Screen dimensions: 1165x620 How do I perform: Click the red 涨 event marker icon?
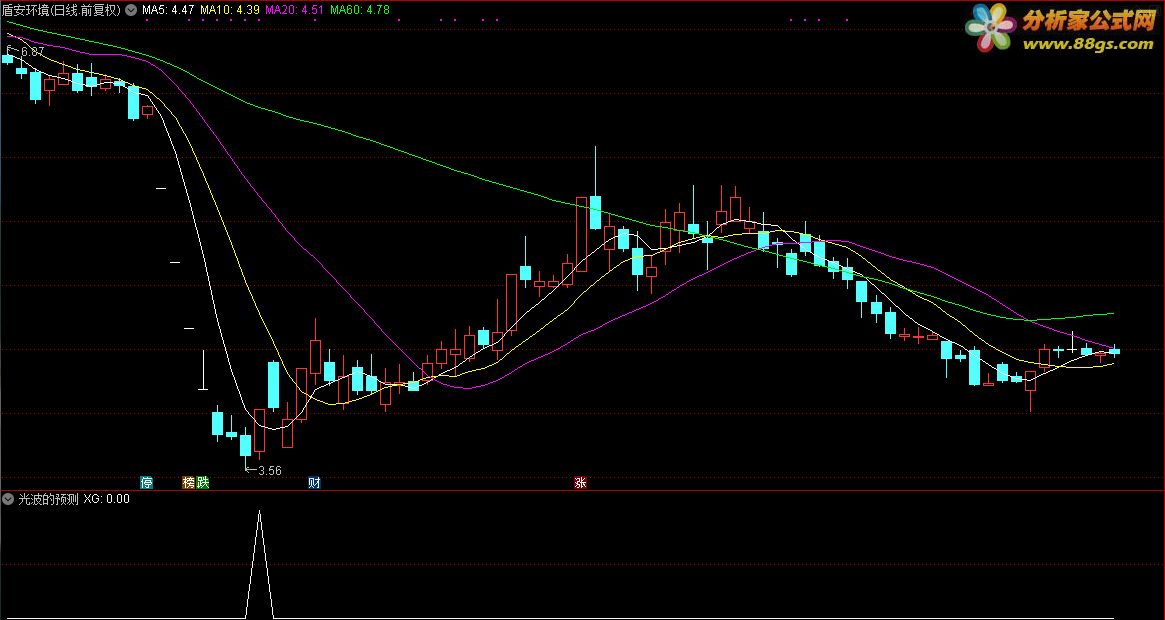coord(580,482)
